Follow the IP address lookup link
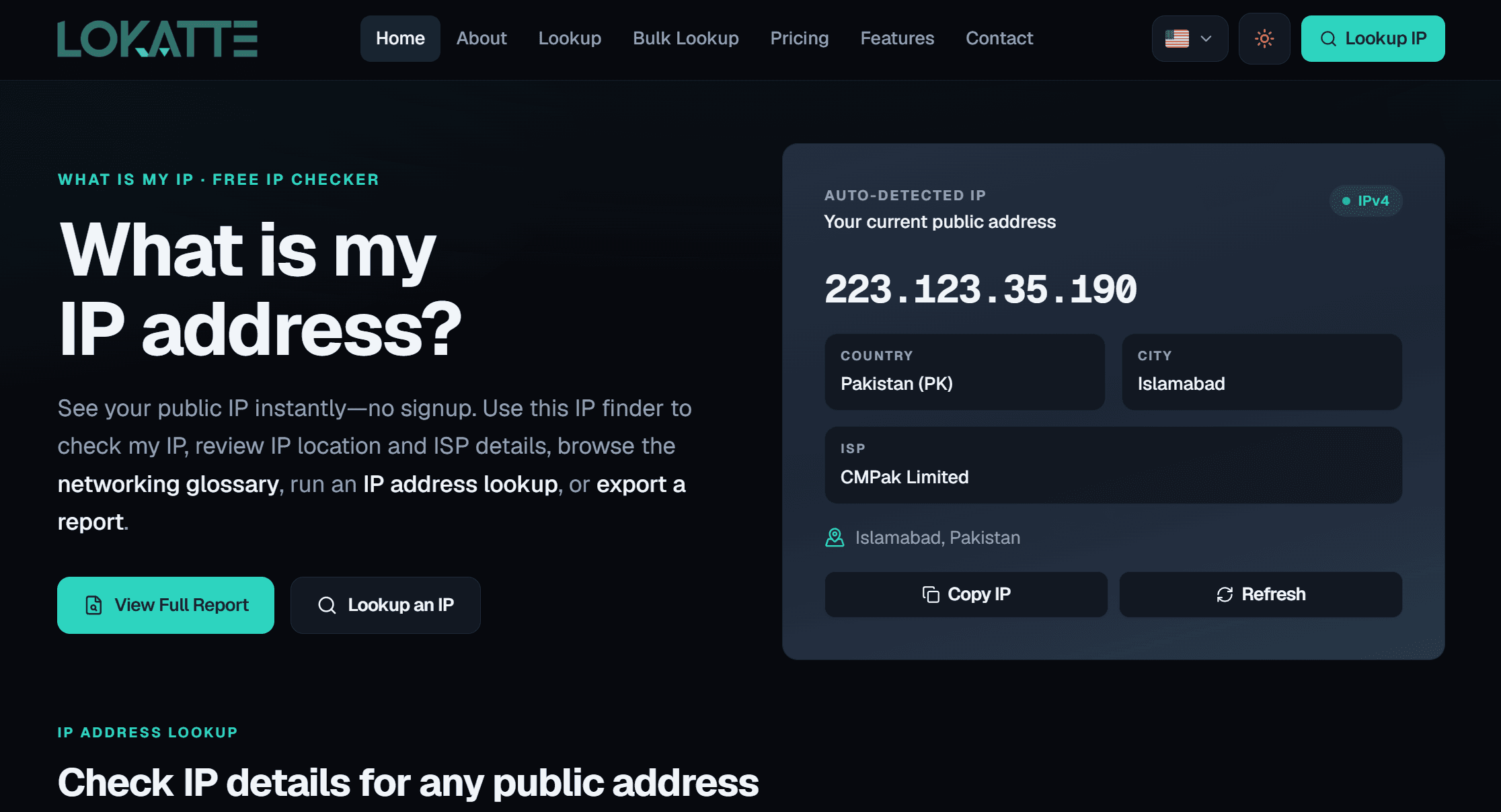 [x=461, y=484]
